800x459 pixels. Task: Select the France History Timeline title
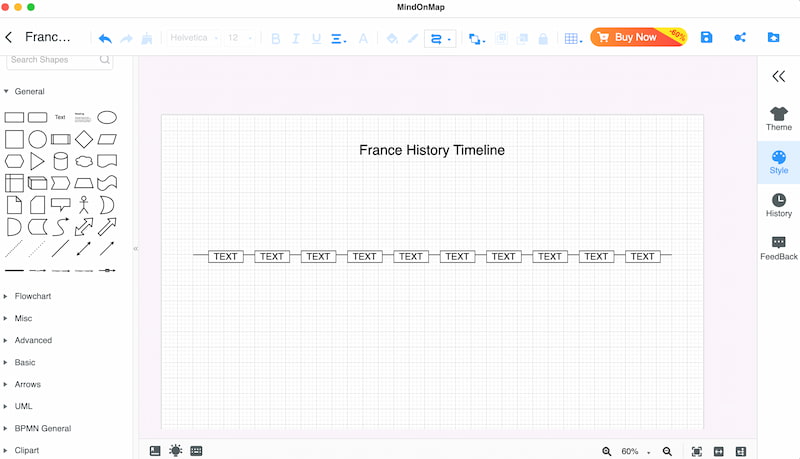(432, 150)
